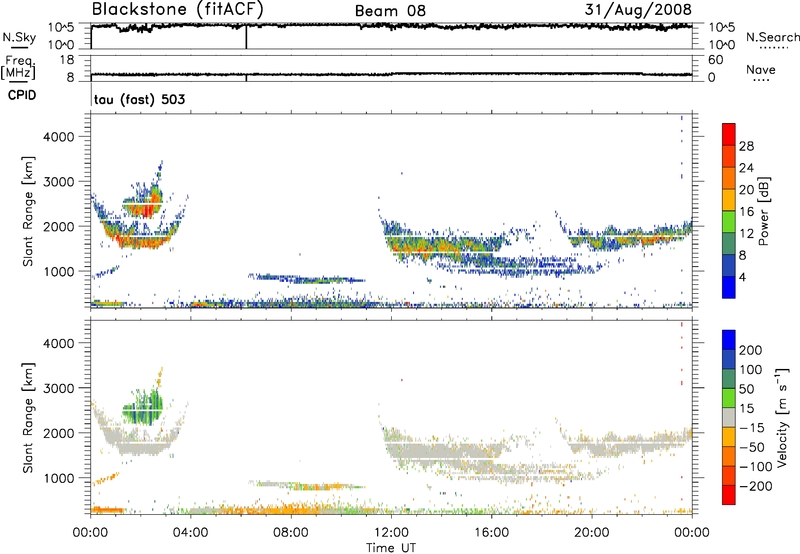The width and height of the screenshot is (800, 554).
Task: Click the "-100" value on Velocity colorbar
Action: coord(756,467)
